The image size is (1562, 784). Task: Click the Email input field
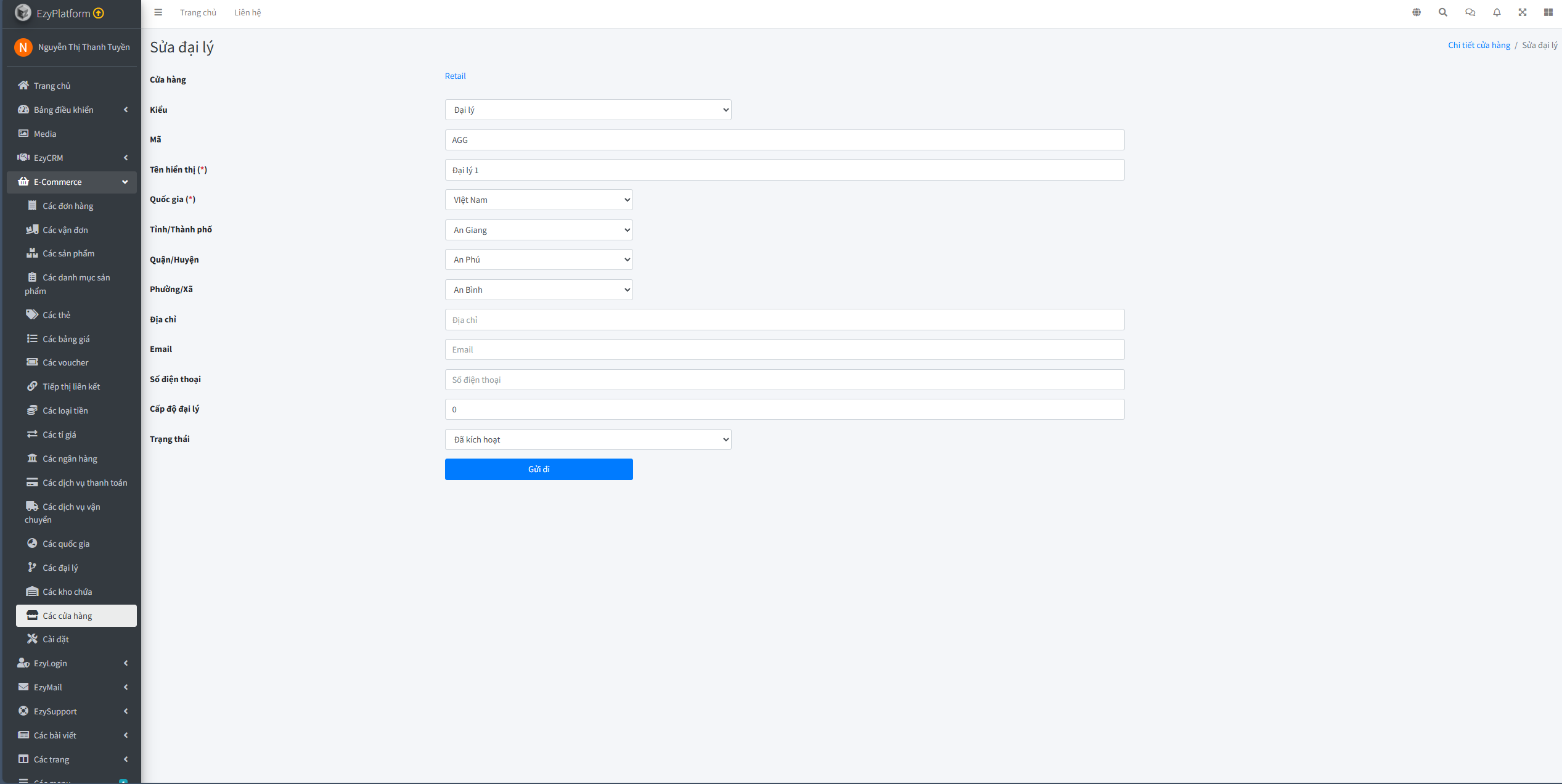784,349
